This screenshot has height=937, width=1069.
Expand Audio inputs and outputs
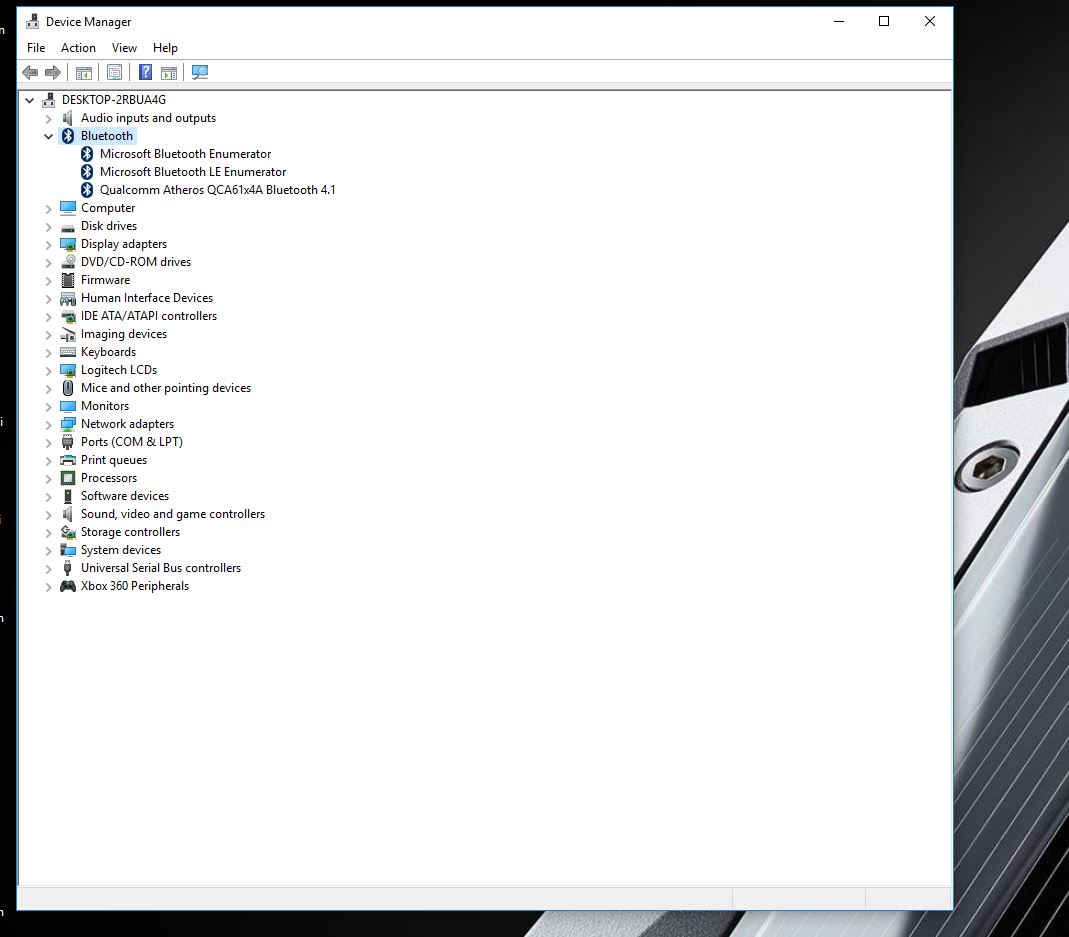48,119
